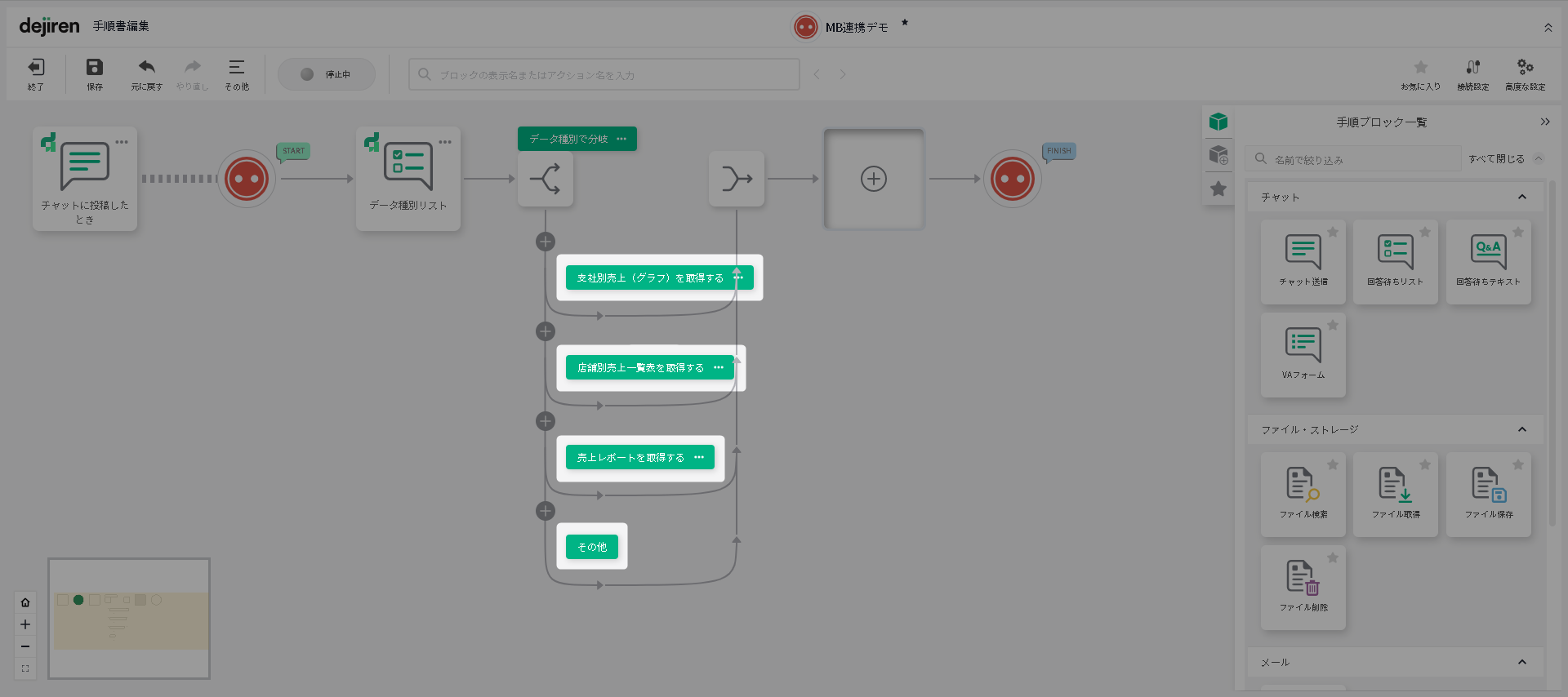The width and height of the screenshot is (1568, 697).
Task: Click the START bot node
Action: tap(247, 179)
